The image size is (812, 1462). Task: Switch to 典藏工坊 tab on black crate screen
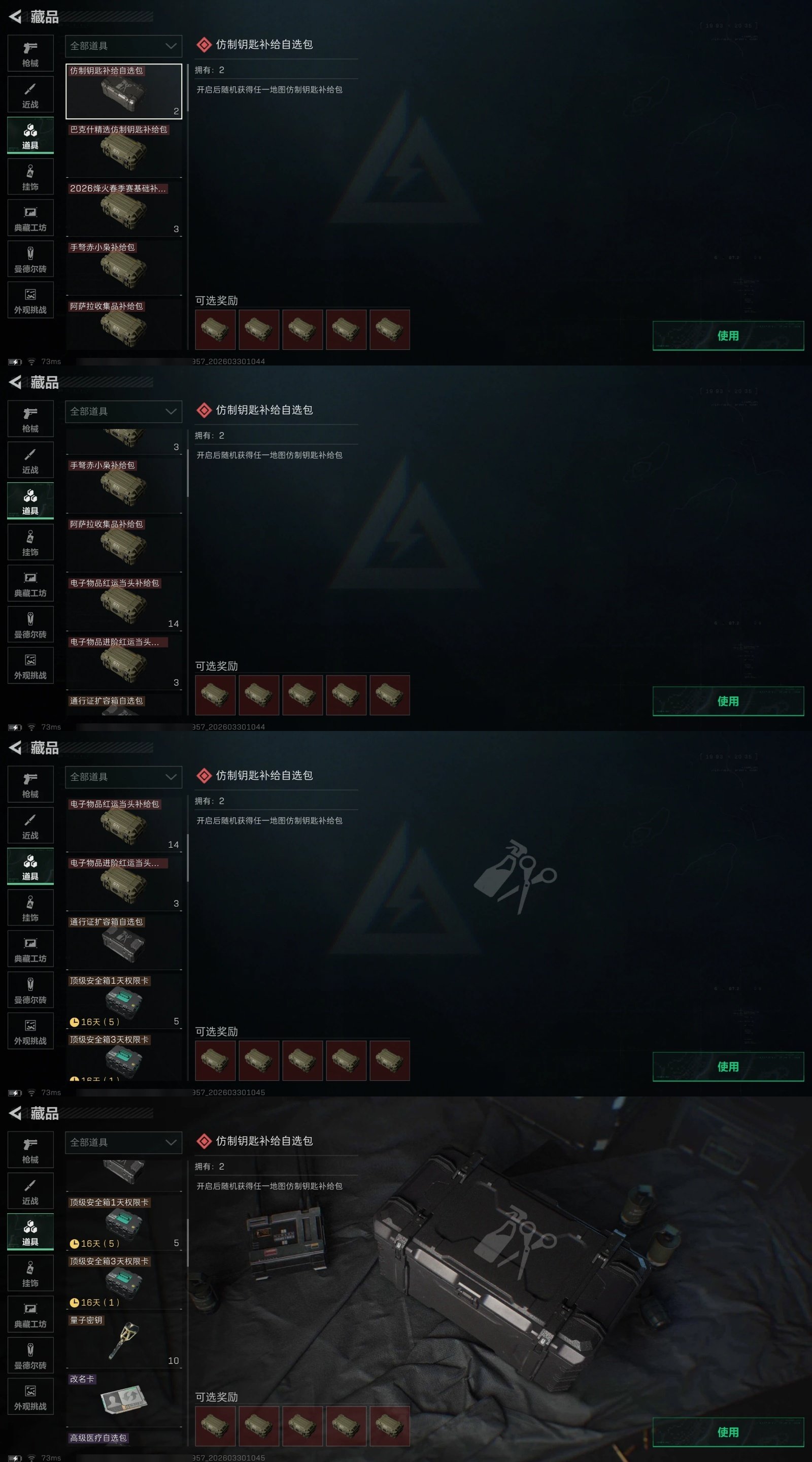coord(30,1314)
